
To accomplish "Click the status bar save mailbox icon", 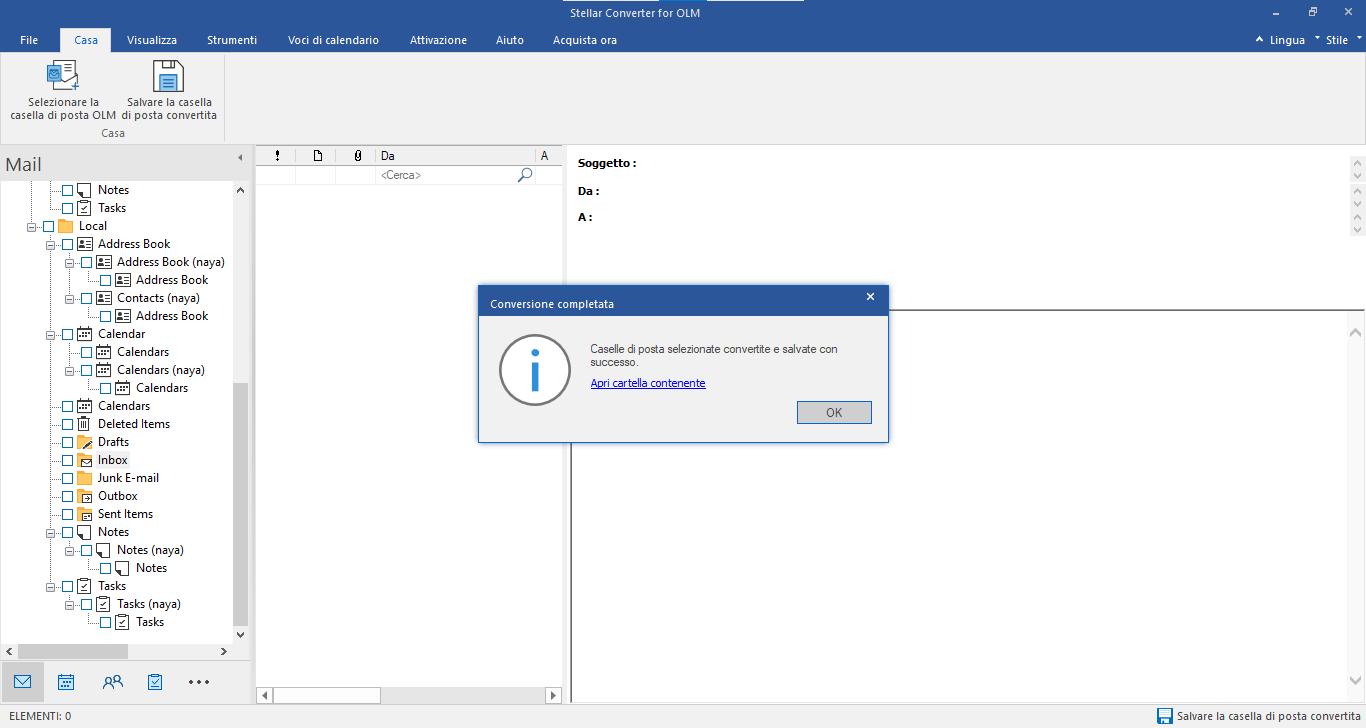I will click(1164, 716).
